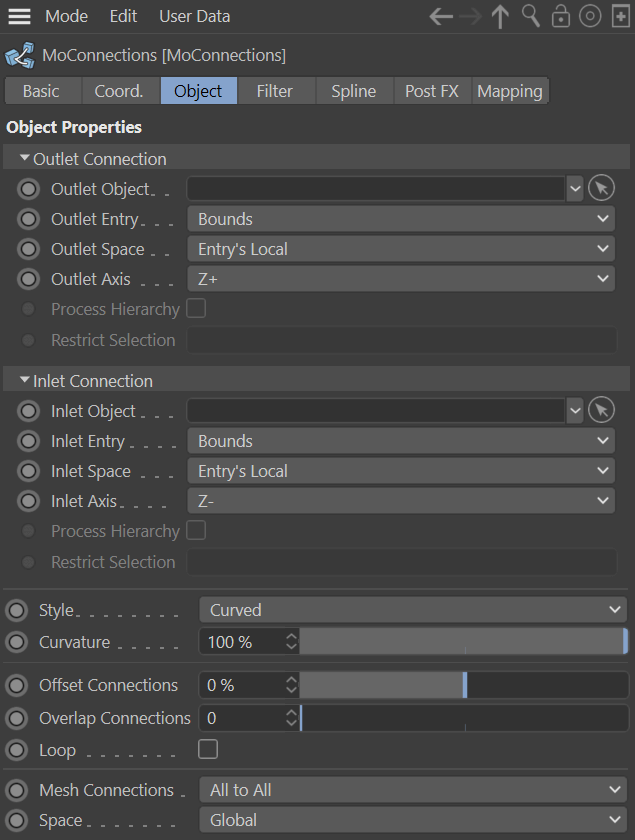Open the Mode menu
The width and height of the screenshot is (635, 840).
66,17
